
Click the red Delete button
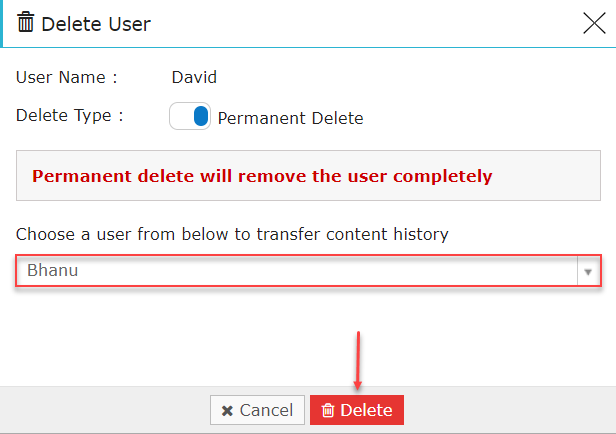357,410
